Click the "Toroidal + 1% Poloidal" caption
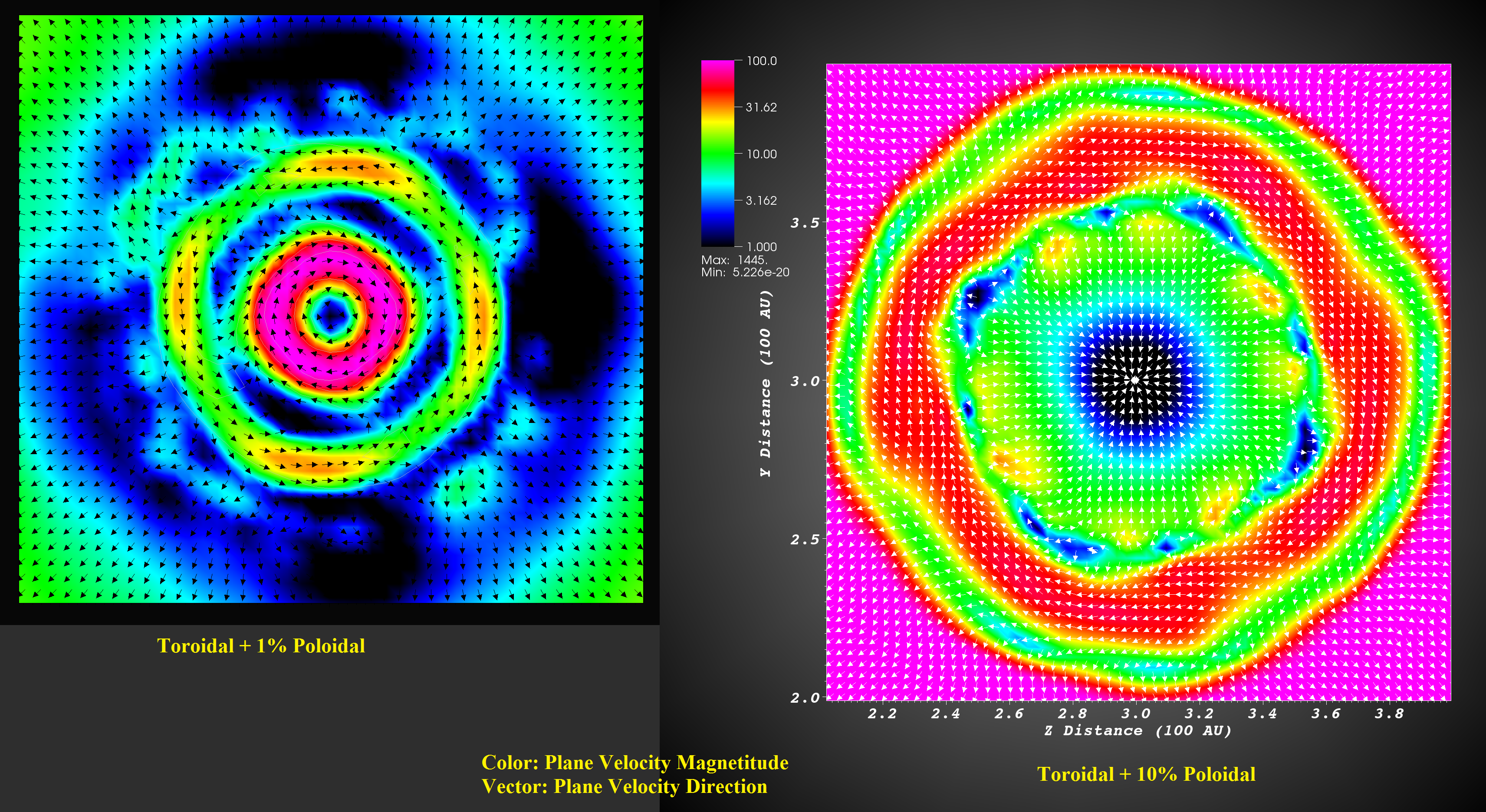 (261, 646)
